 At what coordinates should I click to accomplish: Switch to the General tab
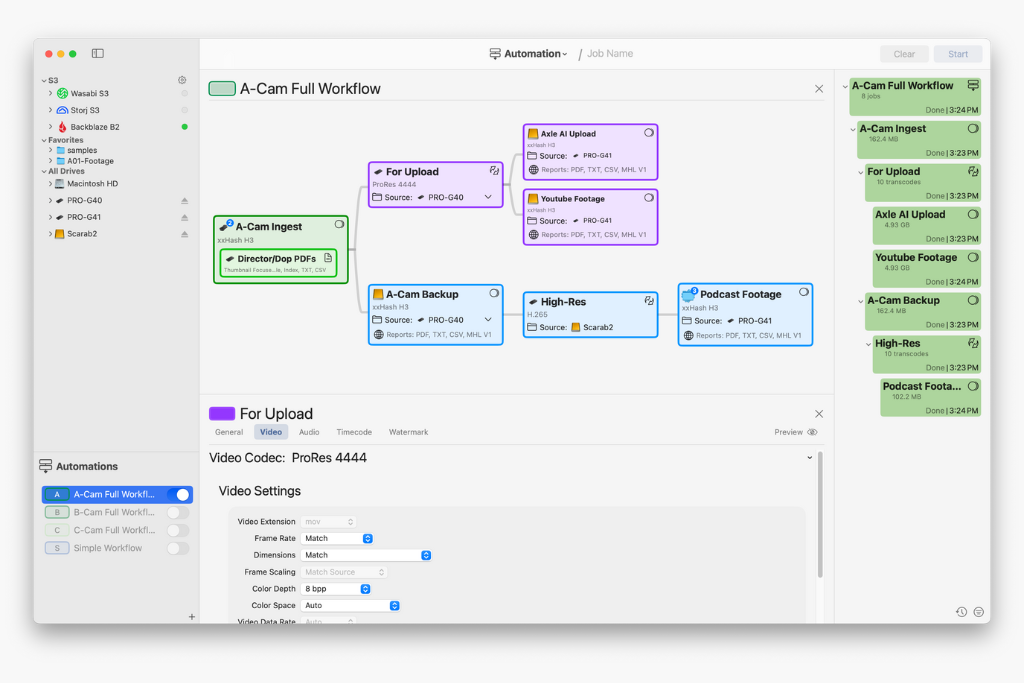coord(229,432)
